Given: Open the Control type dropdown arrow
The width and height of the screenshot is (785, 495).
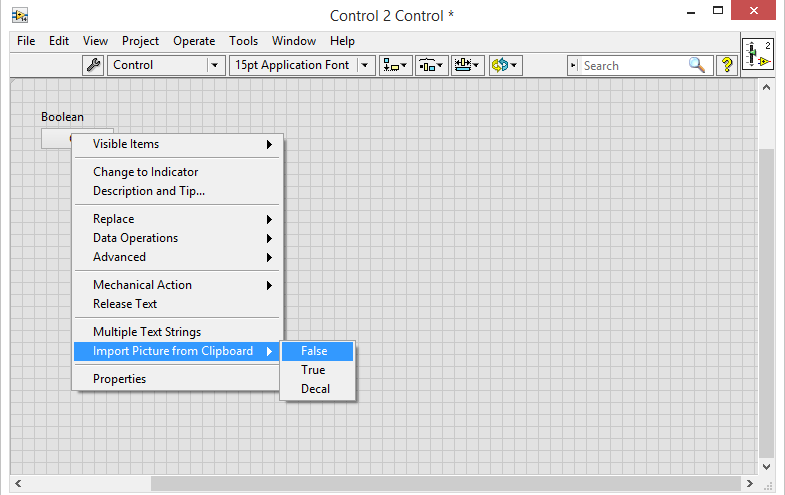Looking at the screenshot, I should tap(214, 65).
